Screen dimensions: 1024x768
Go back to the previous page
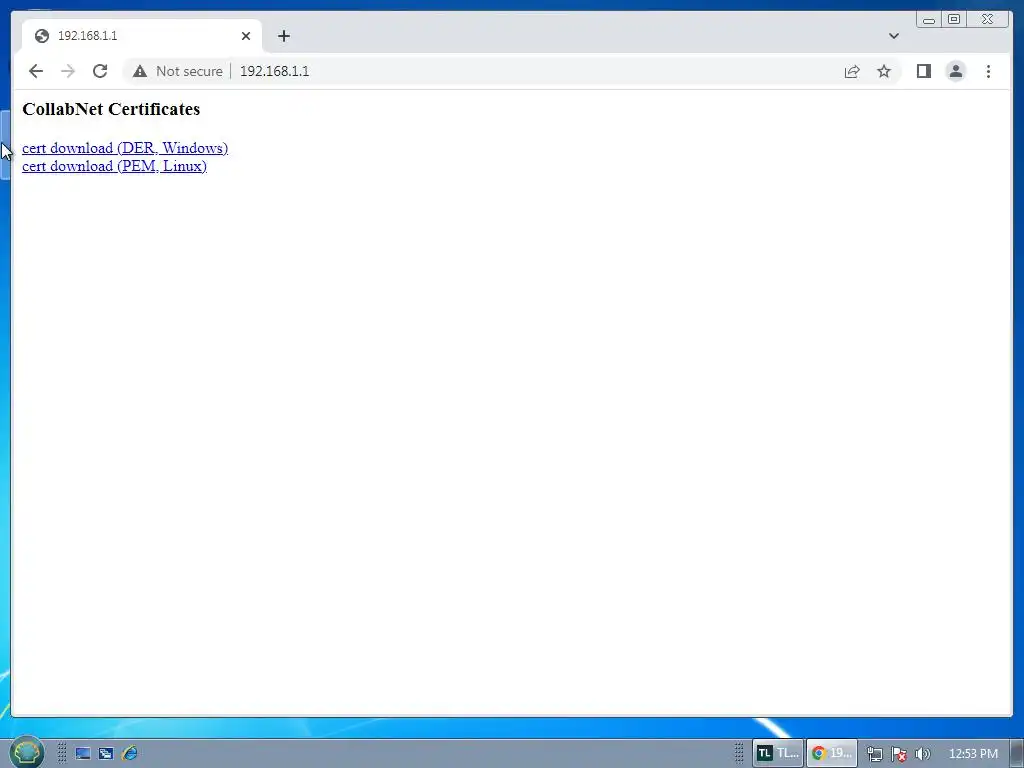point(36,71)
